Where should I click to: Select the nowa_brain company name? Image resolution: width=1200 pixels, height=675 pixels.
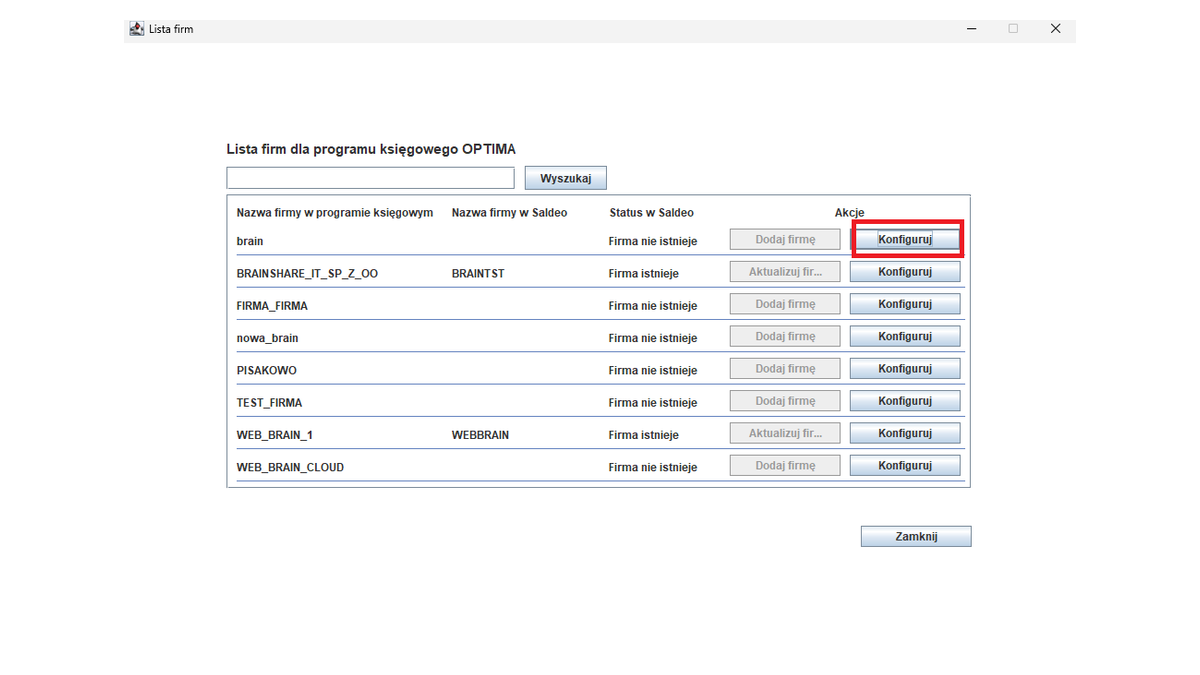coord(267,338)
